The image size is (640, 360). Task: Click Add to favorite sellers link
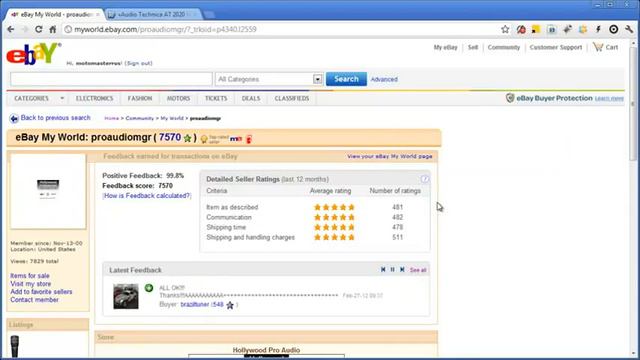coord(41,292)
